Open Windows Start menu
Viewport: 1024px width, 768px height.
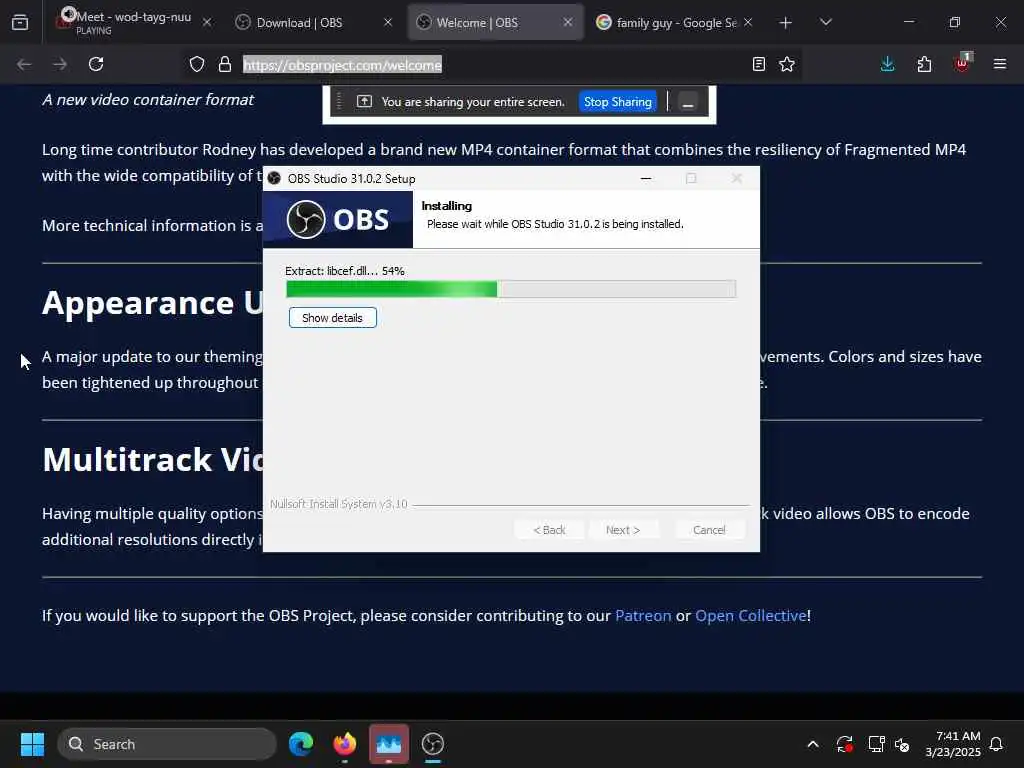point(32,744)
